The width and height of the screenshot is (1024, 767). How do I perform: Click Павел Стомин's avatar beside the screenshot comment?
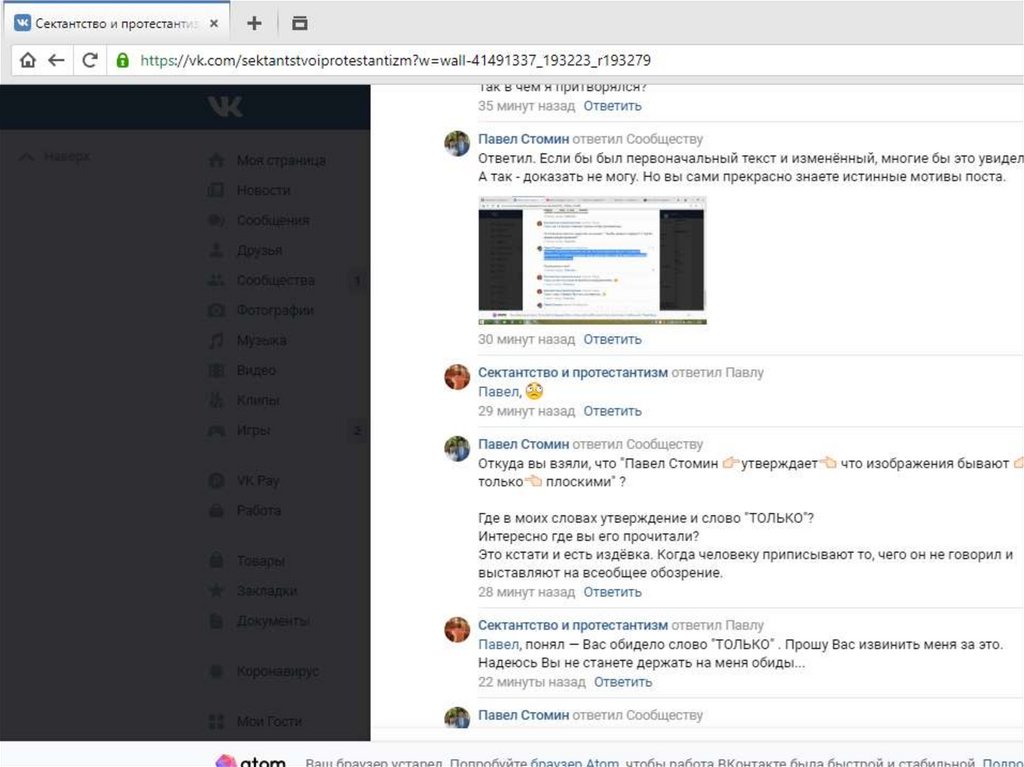(457, 143)
